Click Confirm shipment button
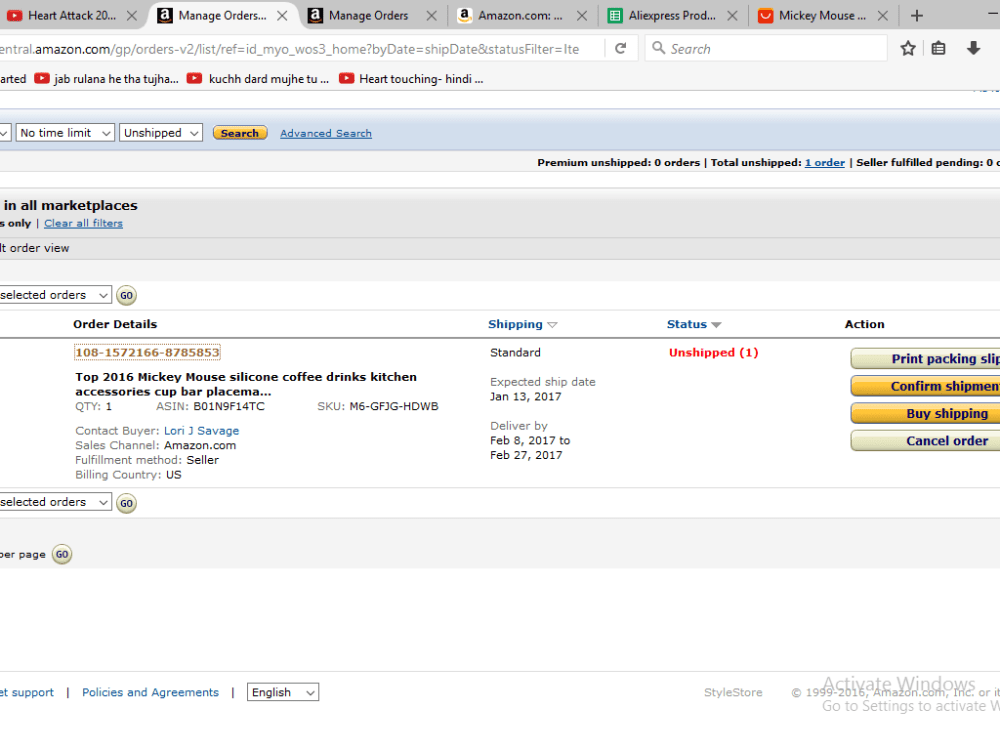The height and width of the screenshot is (750, 1000). coord(925,386)
